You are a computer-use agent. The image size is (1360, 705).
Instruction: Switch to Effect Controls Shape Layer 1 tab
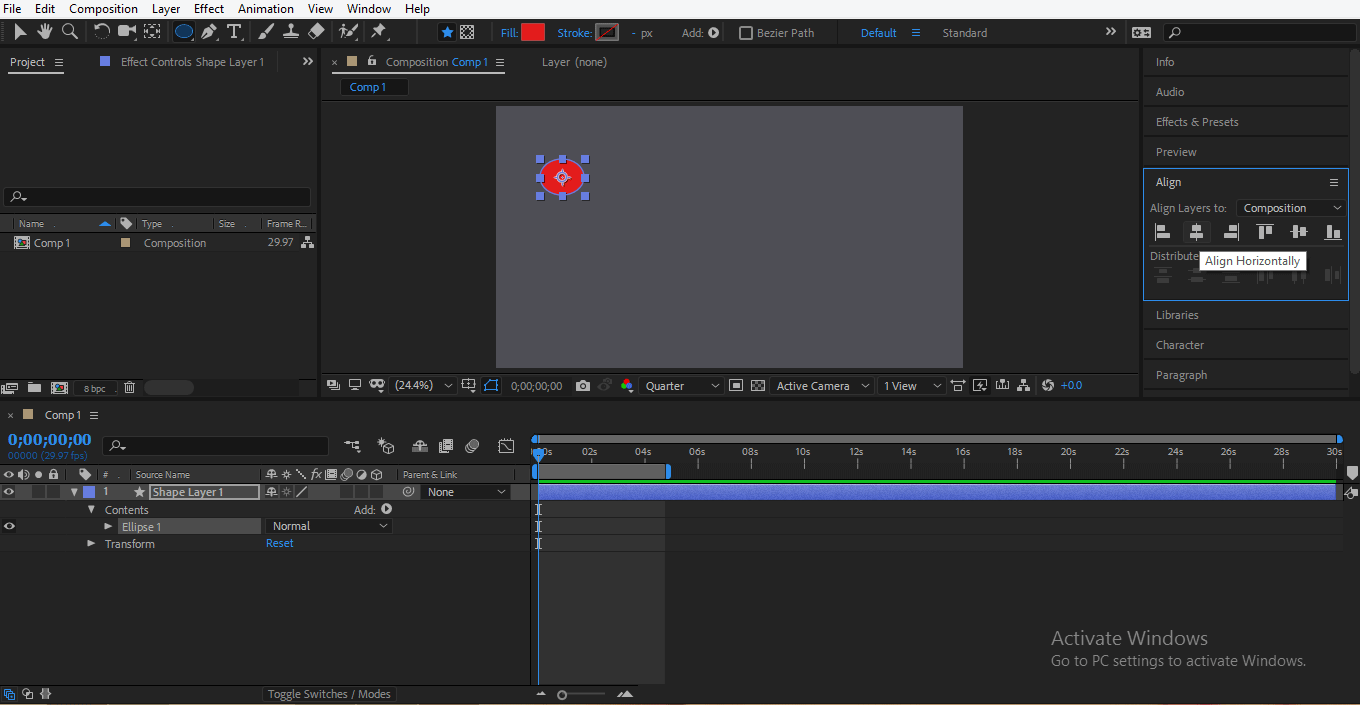pos(192,62)
